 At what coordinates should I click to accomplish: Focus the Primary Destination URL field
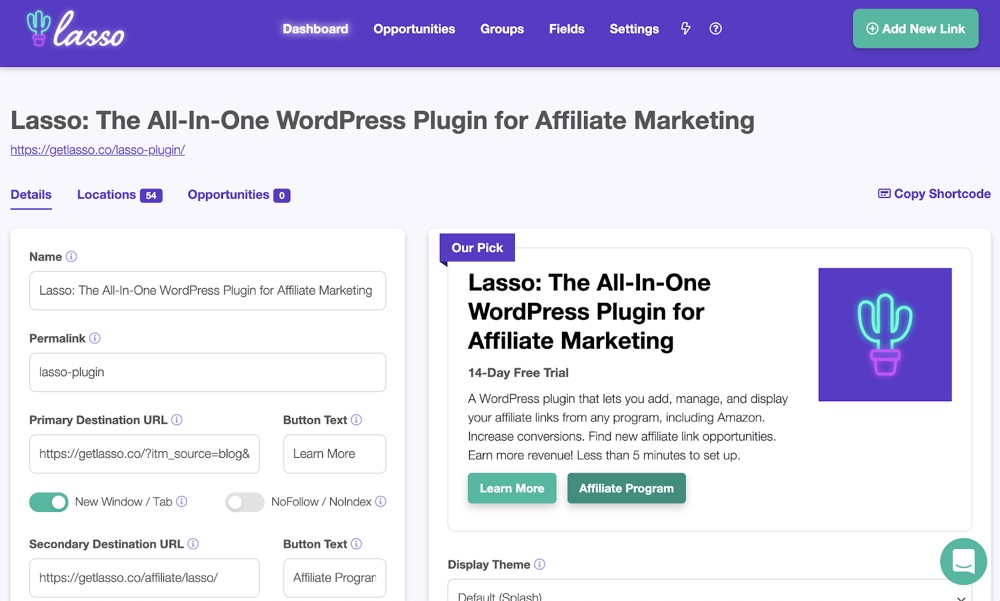[x=144, y=454]
